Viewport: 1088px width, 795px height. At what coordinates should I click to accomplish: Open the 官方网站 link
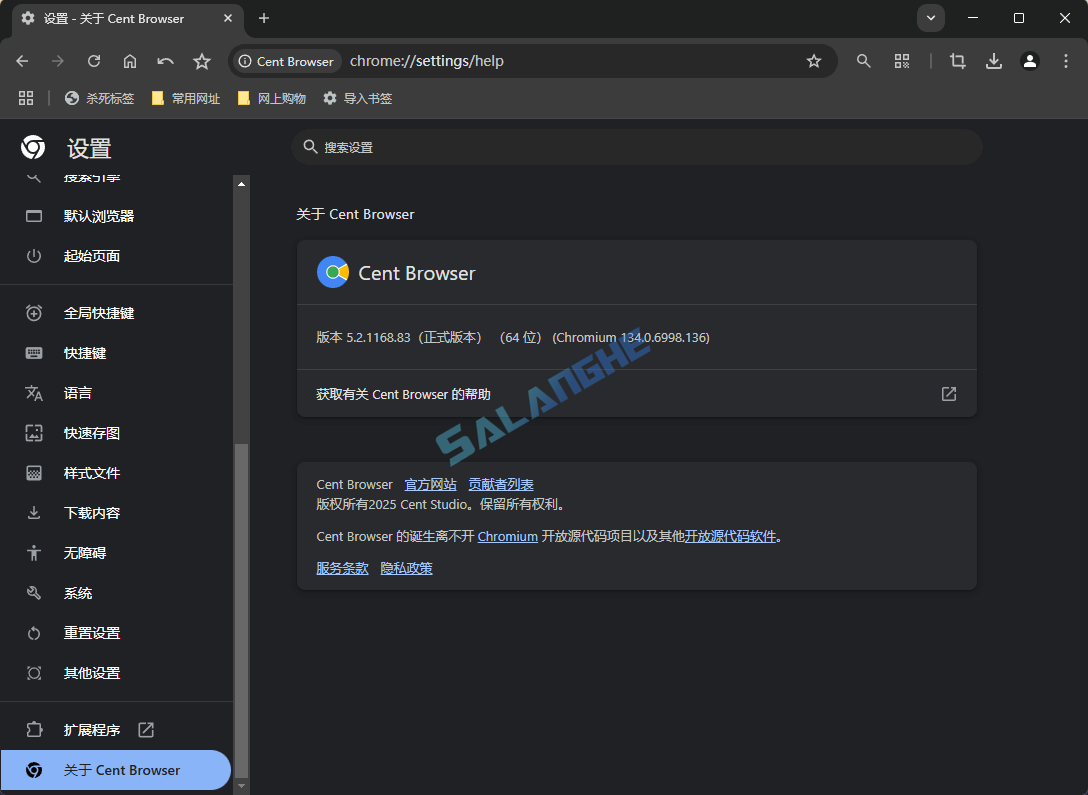click(x=430, y=484)
